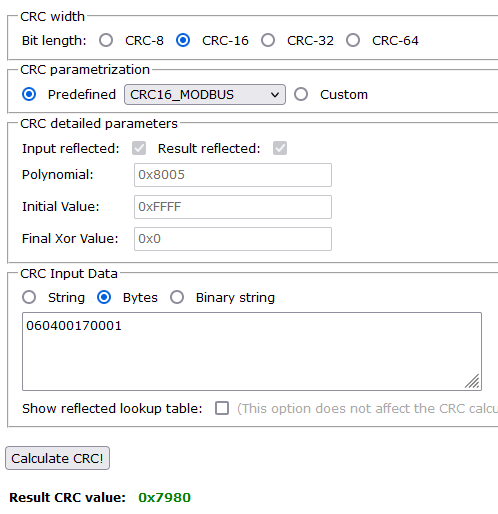Click the Initial Value field 0xFFFF
Screen dimensions: 498x514
coord(233,207)
